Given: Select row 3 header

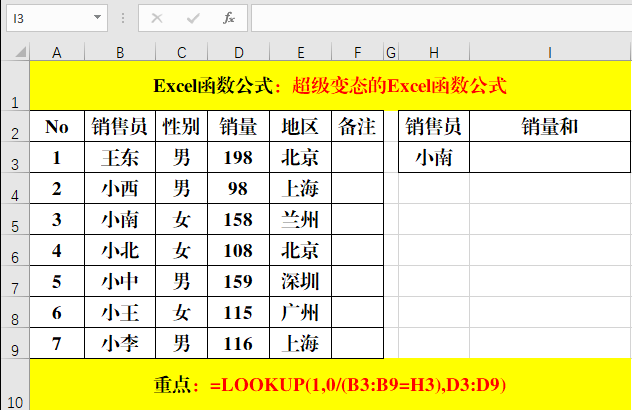Looking at the screenshot, I should coord(15,157).
